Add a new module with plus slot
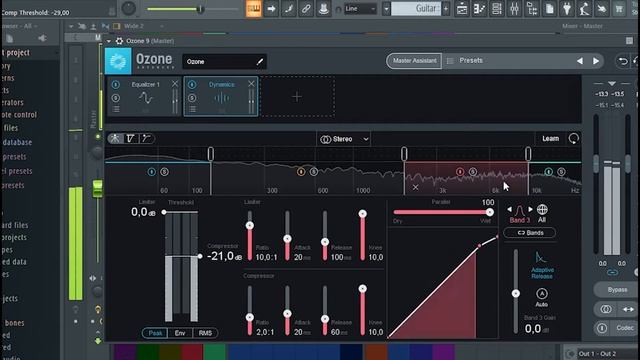 pos(297,97)
